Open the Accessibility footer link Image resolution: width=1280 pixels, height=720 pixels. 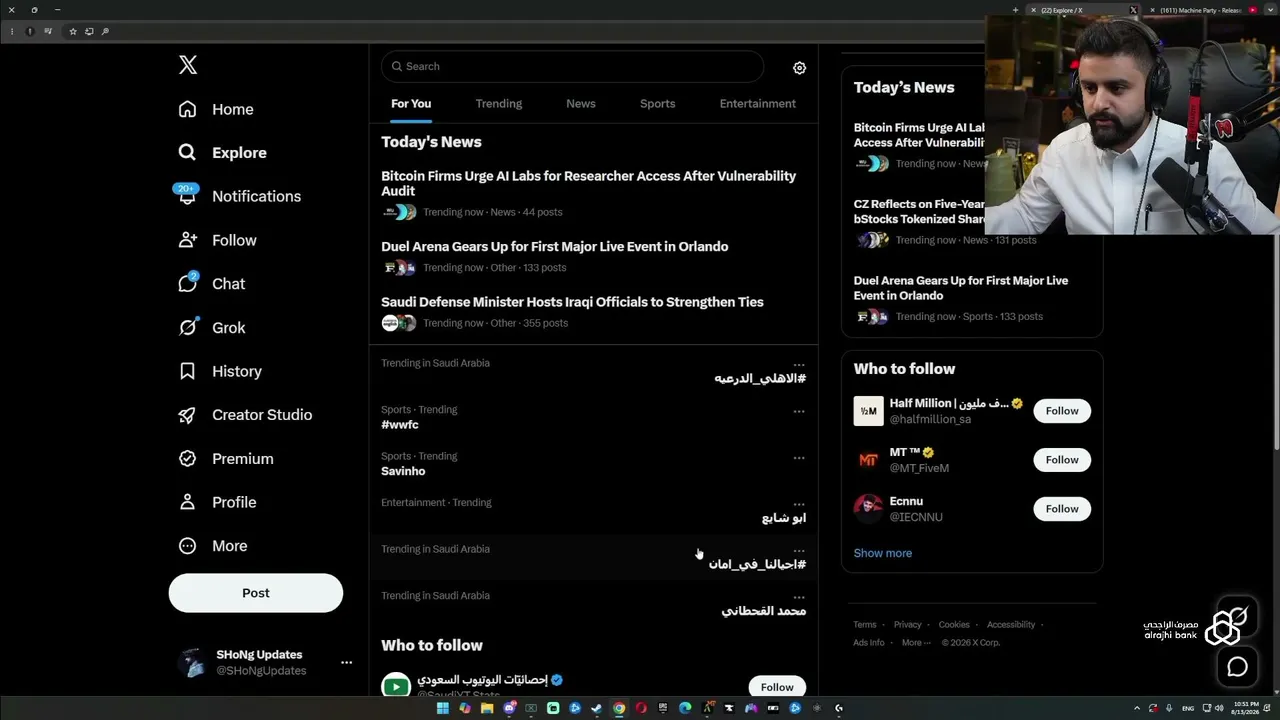click(x=1011, y=625)
